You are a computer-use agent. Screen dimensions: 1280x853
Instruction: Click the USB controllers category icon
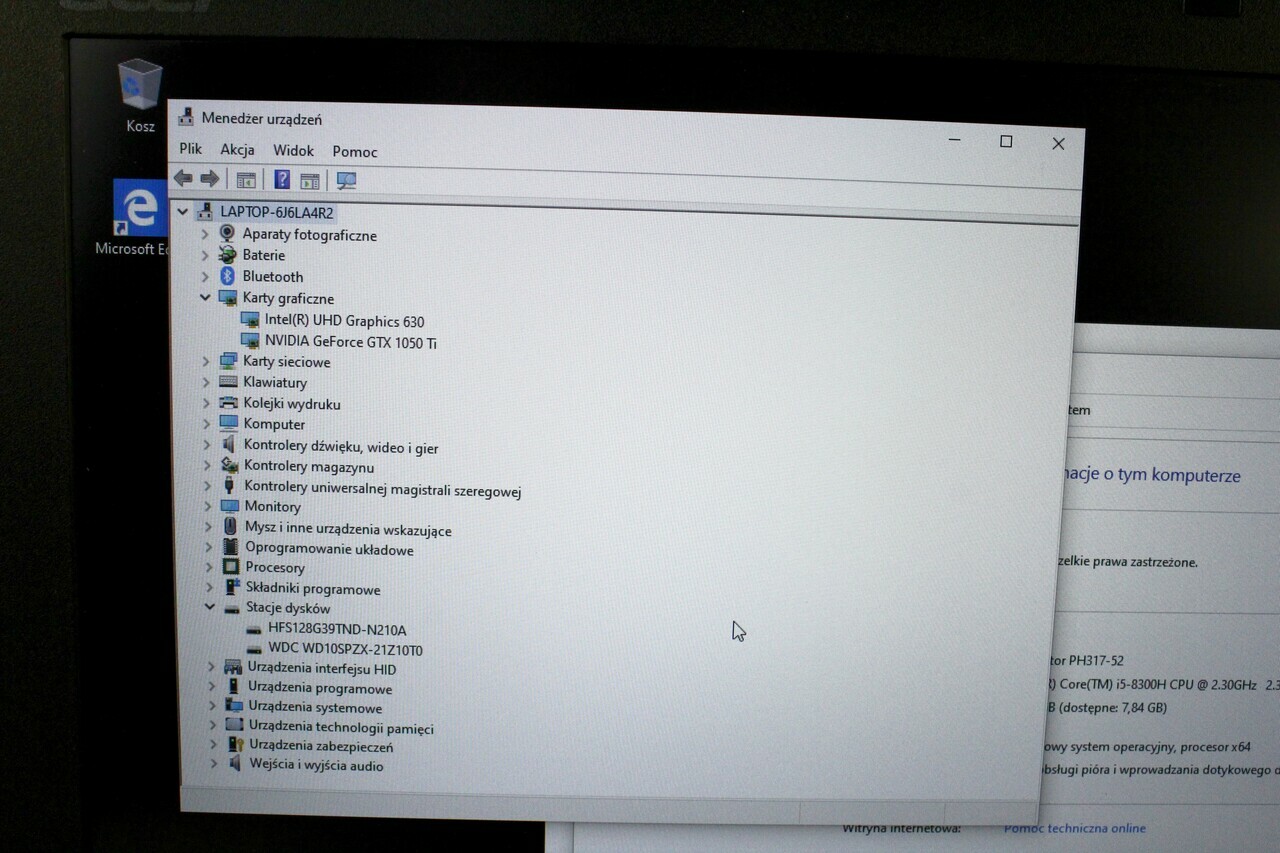(x=229, y=487)
